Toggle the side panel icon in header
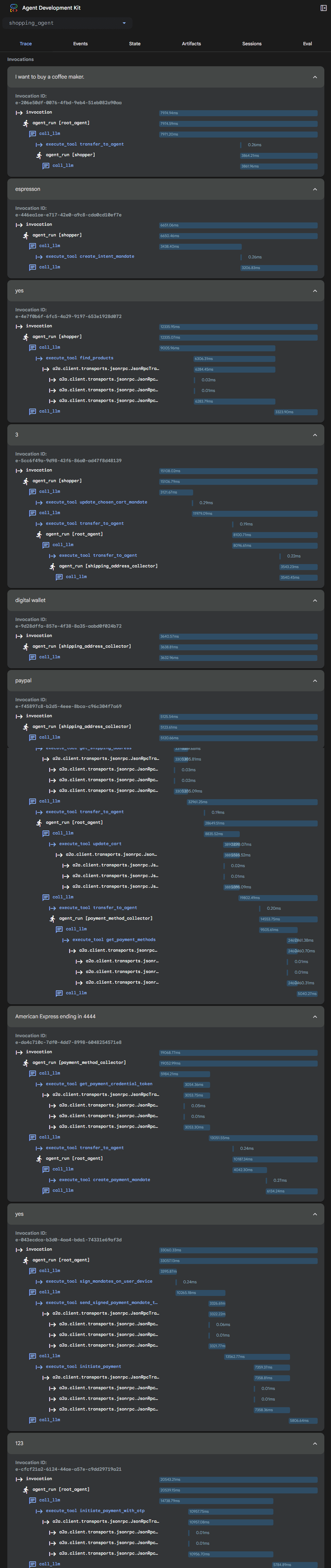 [x=323, y=8]
